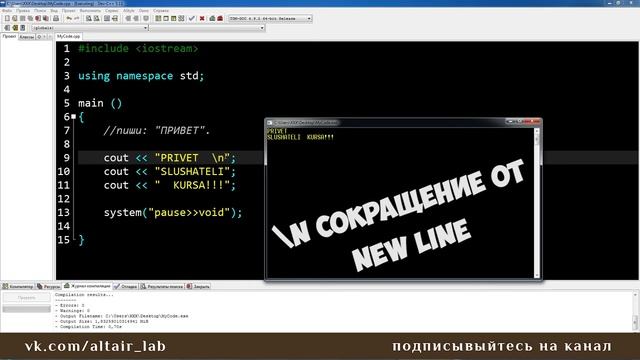Click the #include <iostream> line

[138, 49]
